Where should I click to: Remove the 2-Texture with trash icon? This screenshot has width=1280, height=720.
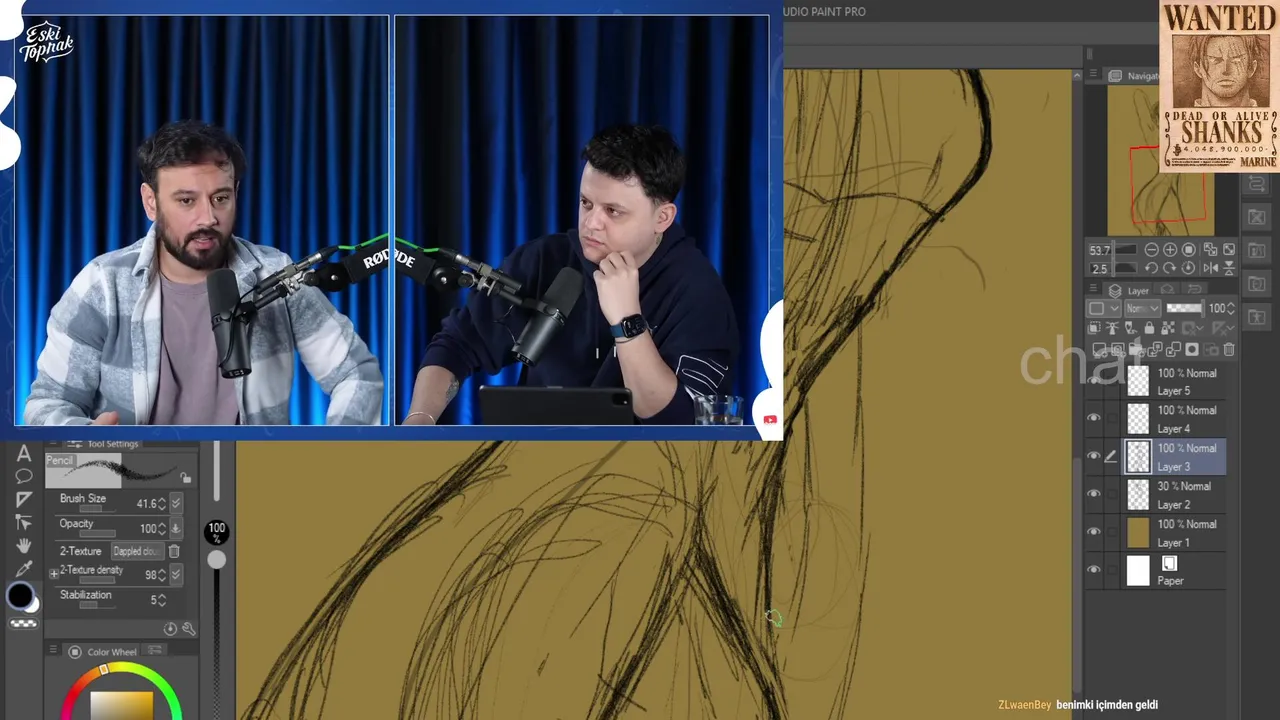tap(174, 551)
